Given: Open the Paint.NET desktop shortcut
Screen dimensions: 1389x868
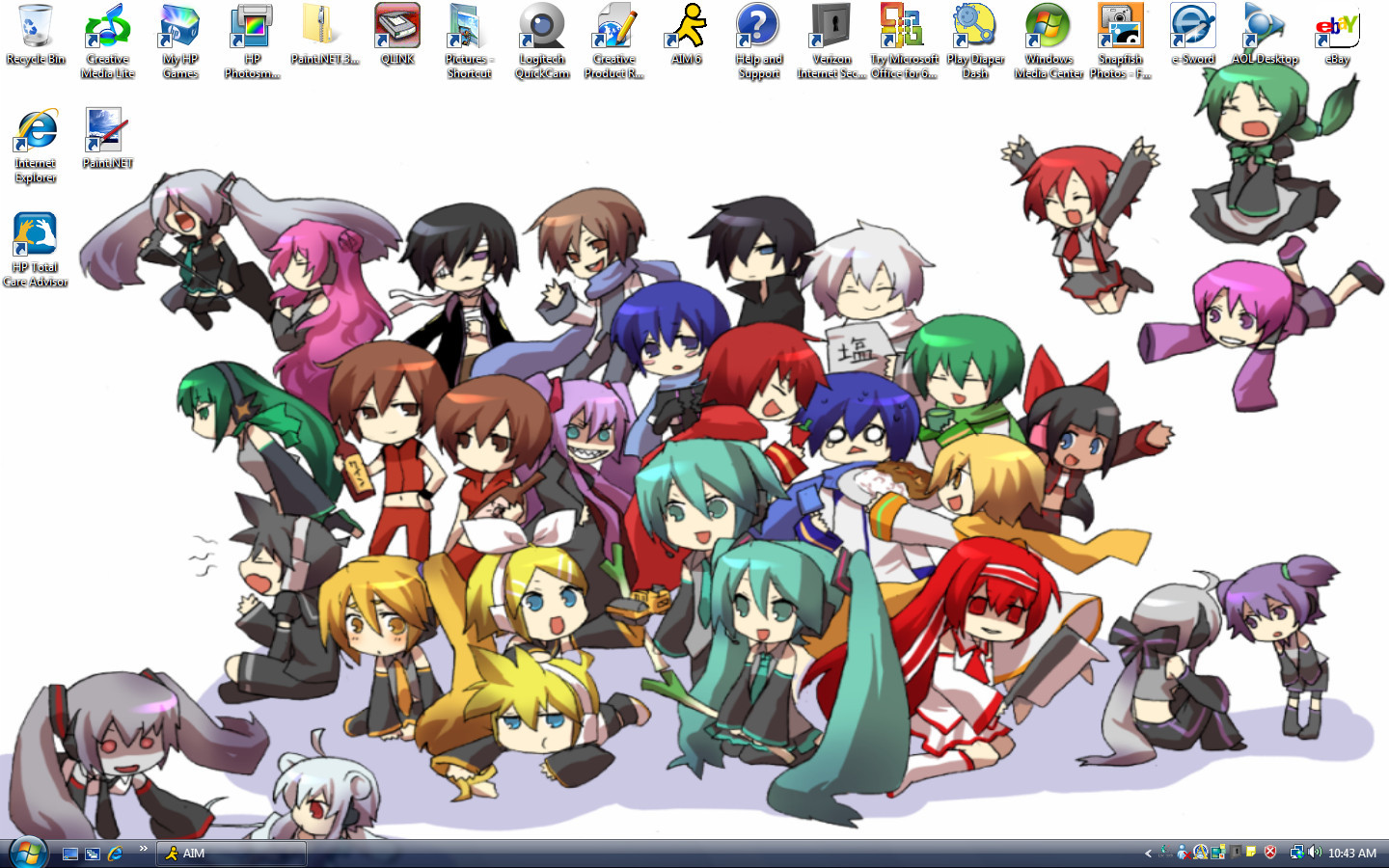Looking at the screenshot, I should point(107,139).
